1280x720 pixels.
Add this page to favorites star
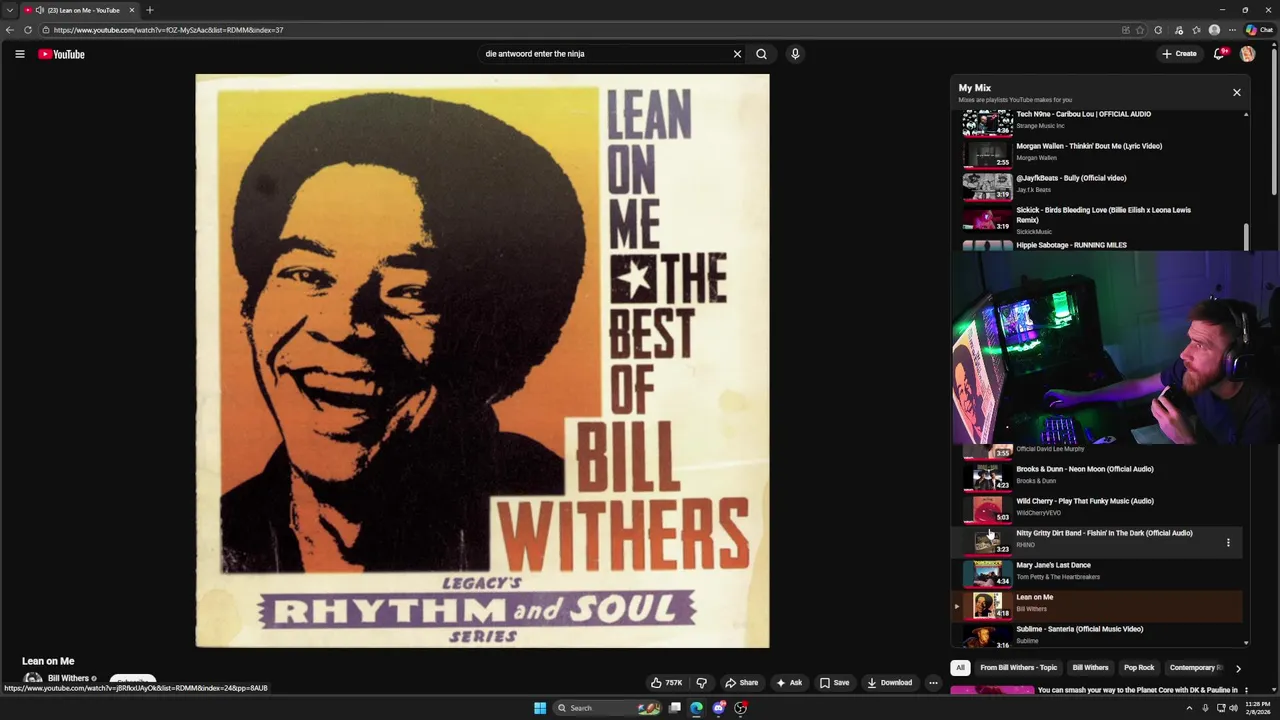1140,30
